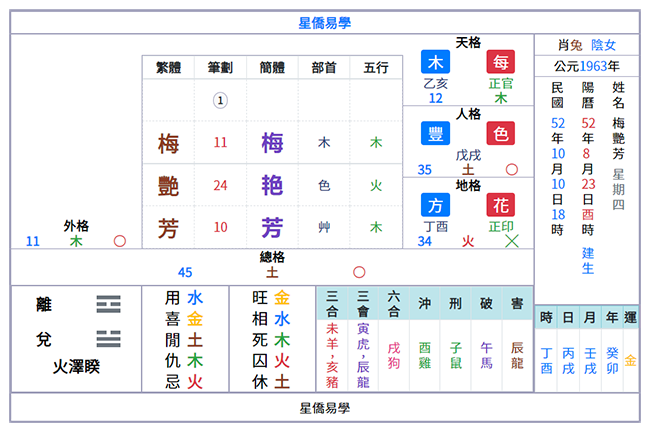Click the circled number 1

[220, 100]
